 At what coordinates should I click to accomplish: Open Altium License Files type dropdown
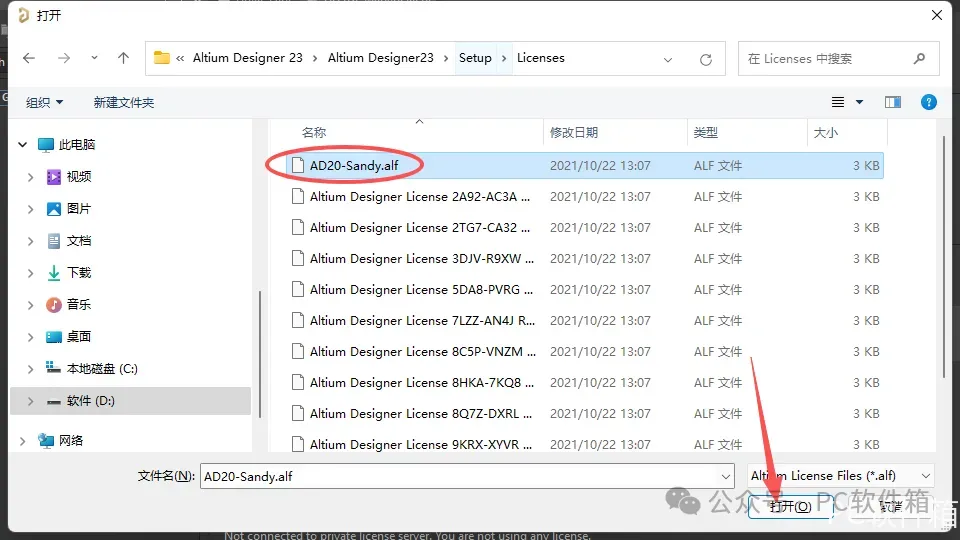click(841, 476)
